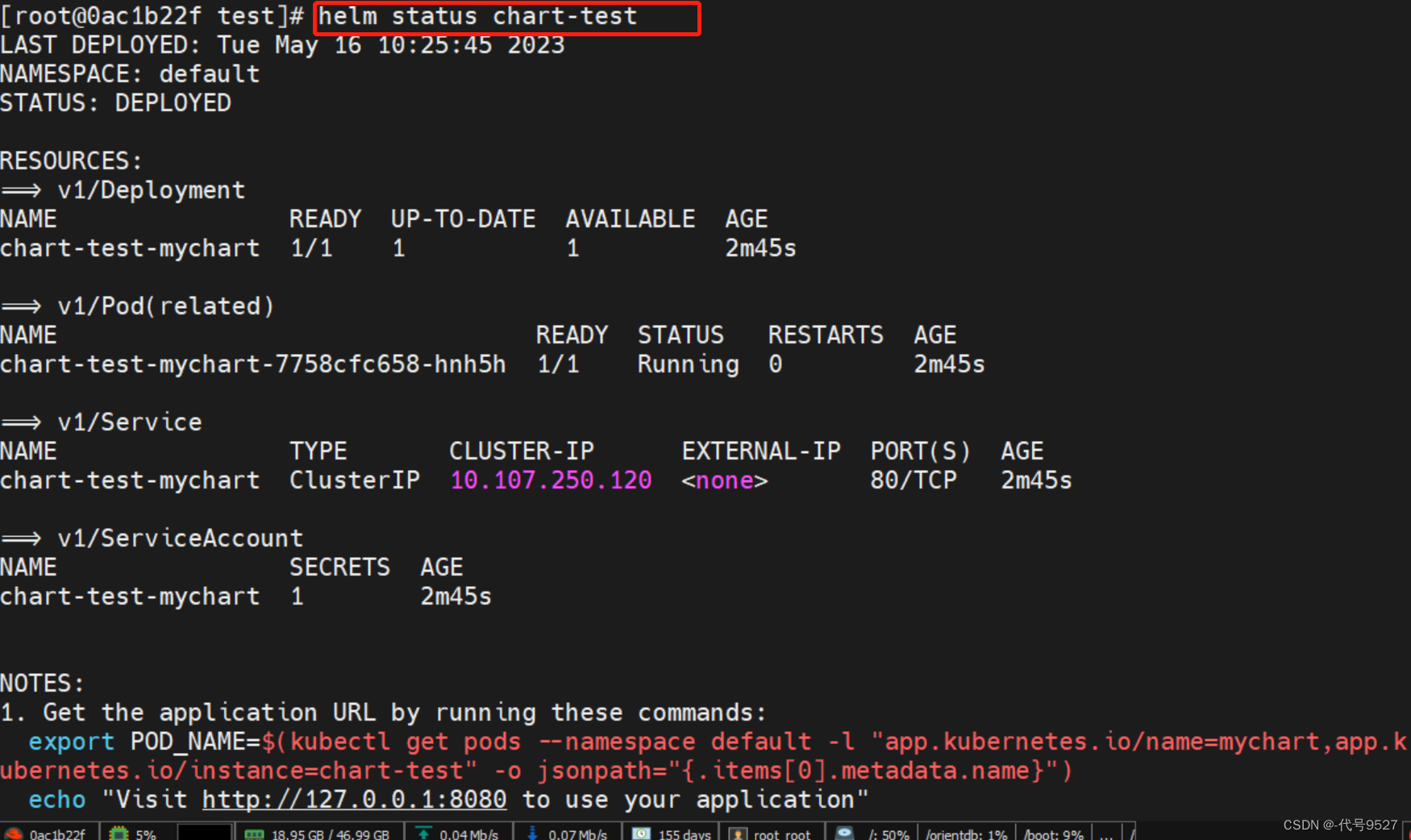
Task: Click the '/orientdb: 1%' disk usage entry
Action: tap(967, 834)
